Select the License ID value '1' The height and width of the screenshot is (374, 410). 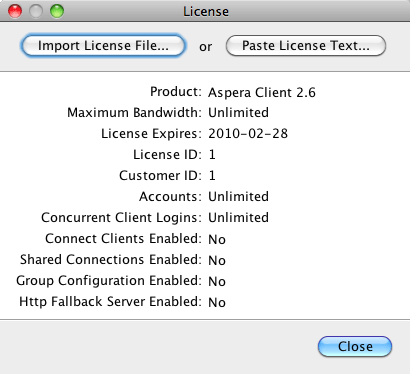(212, 155)
